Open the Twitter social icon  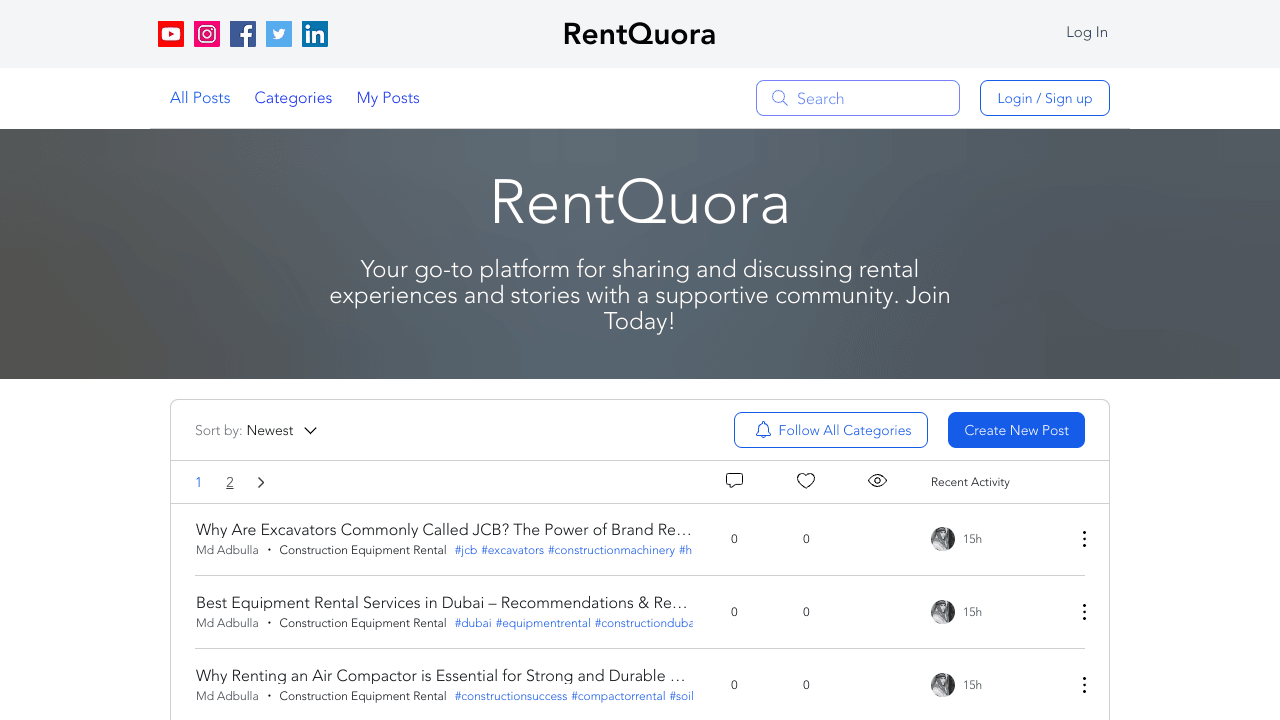[278, 33]
